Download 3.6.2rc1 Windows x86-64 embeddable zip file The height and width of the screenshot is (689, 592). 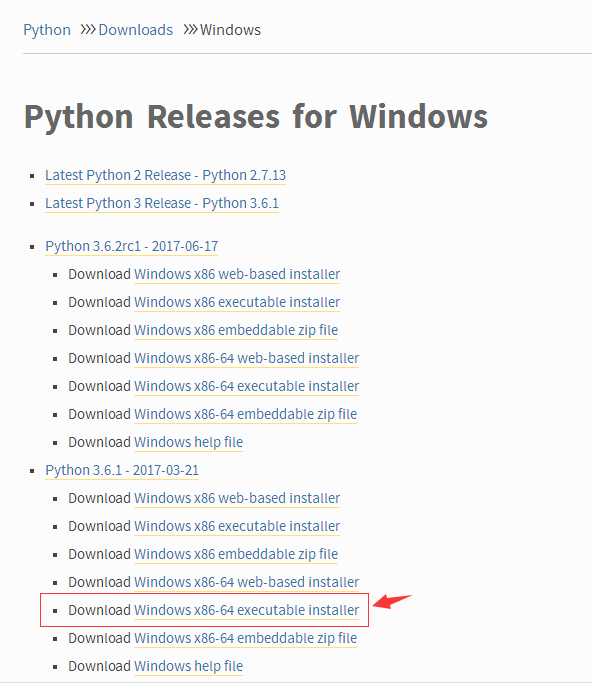click(245, 414)
